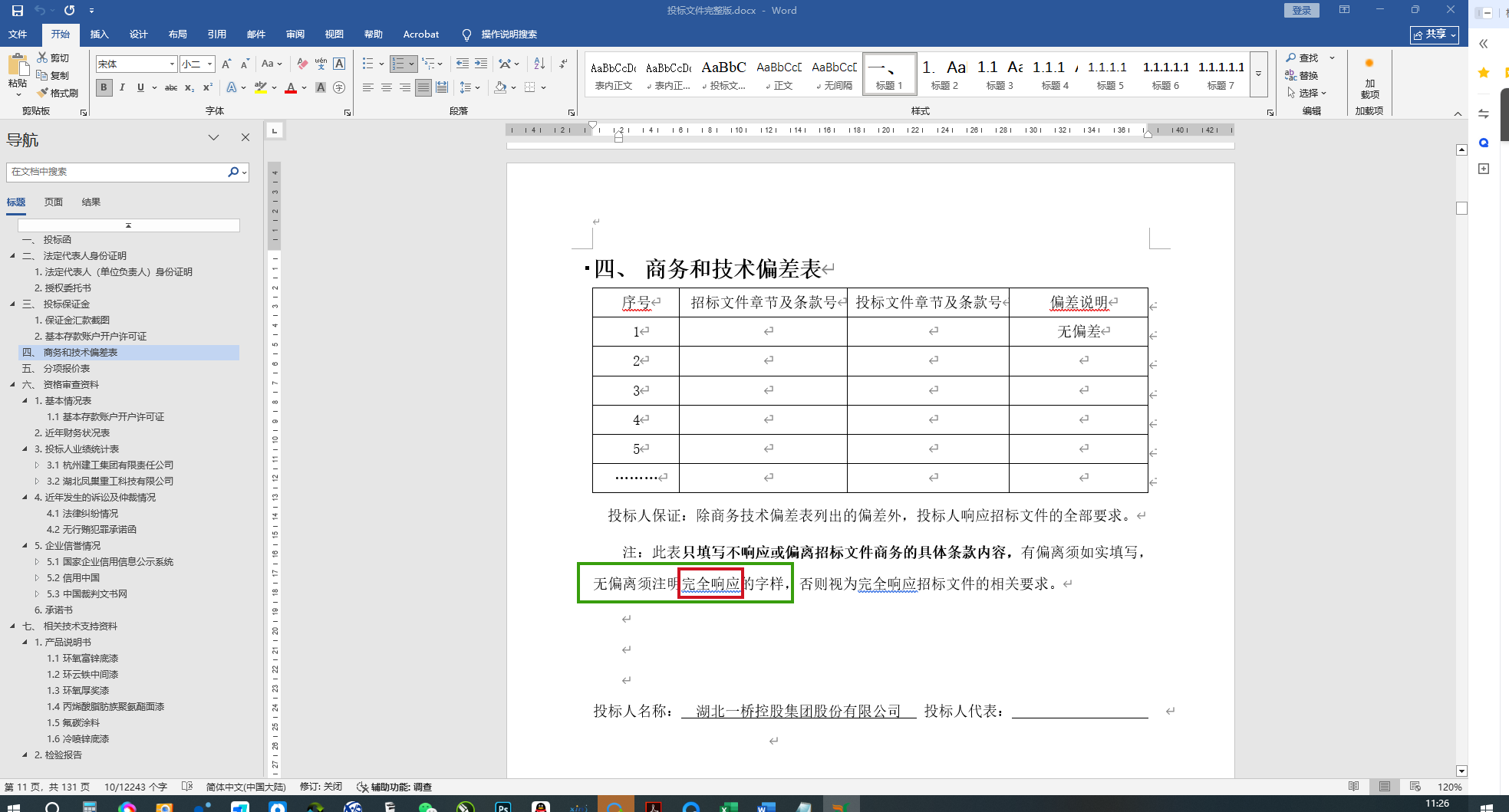Decrease paragraph indent
The height and width of the screenshot is (812, 1509).
462,64
